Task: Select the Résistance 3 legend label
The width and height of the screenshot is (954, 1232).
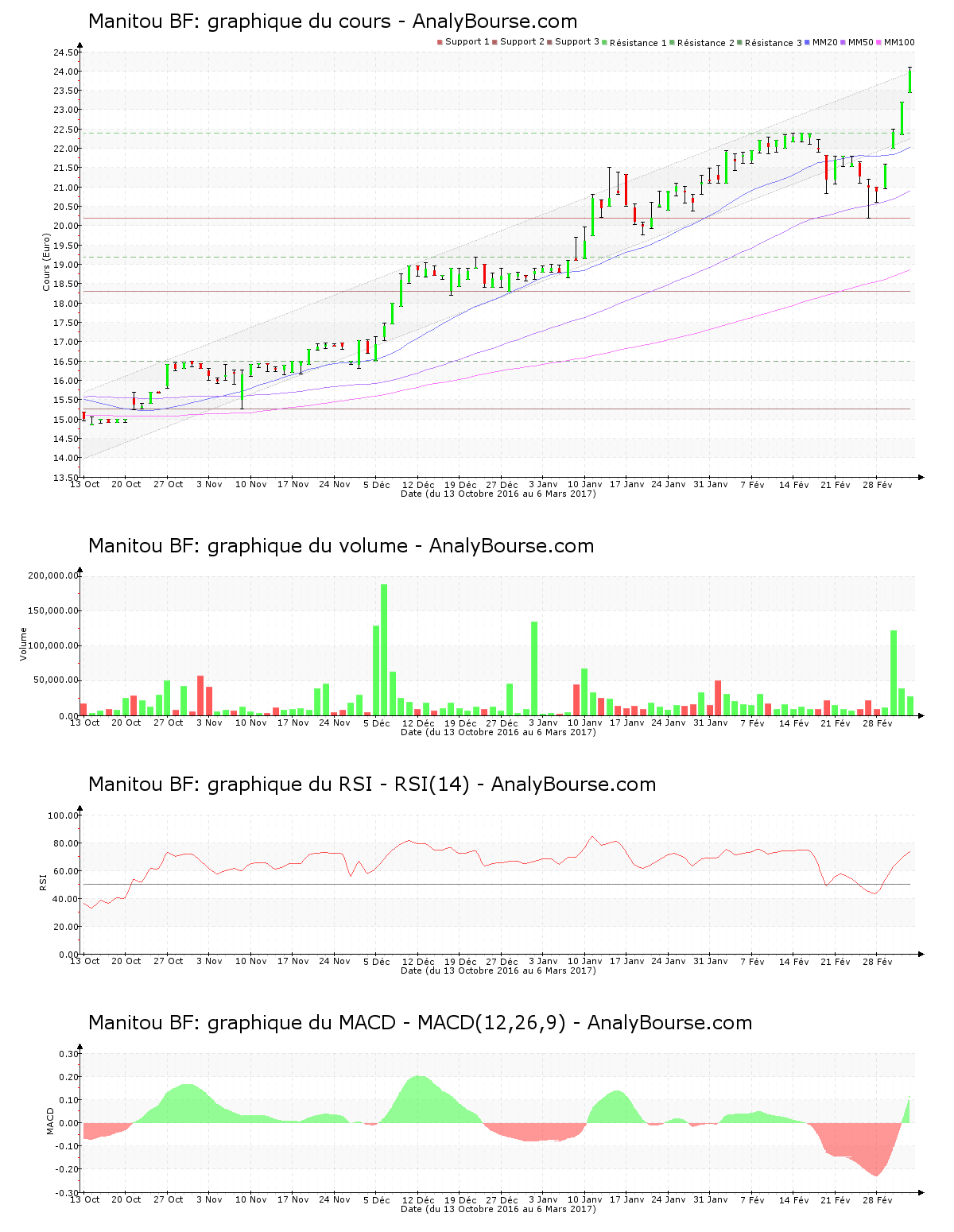Action: tap(774, 43)
